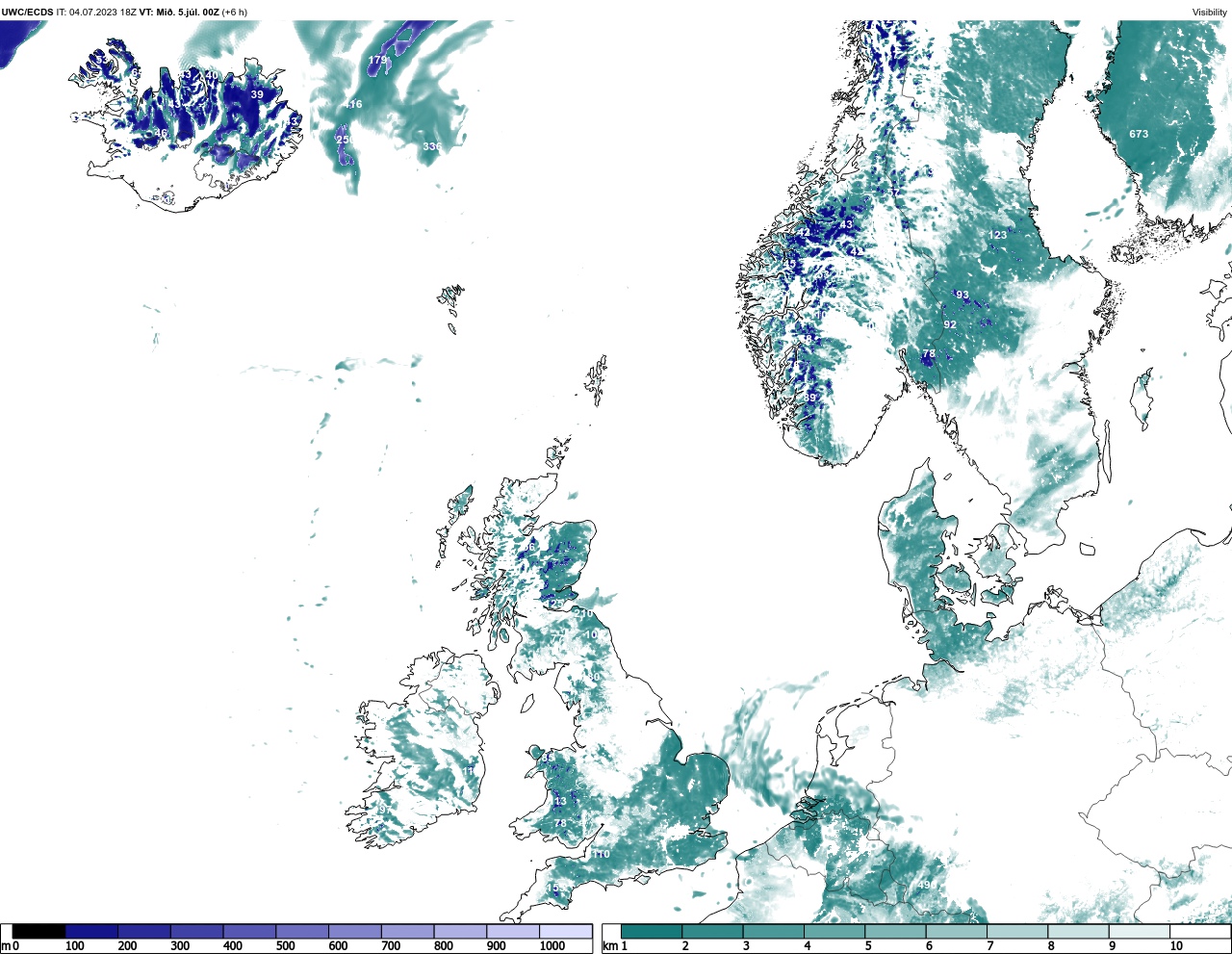The width and height of the screenshot is (1232, 954).
Task: Click the '5' tick label on km legend
Action: point(868,946)
